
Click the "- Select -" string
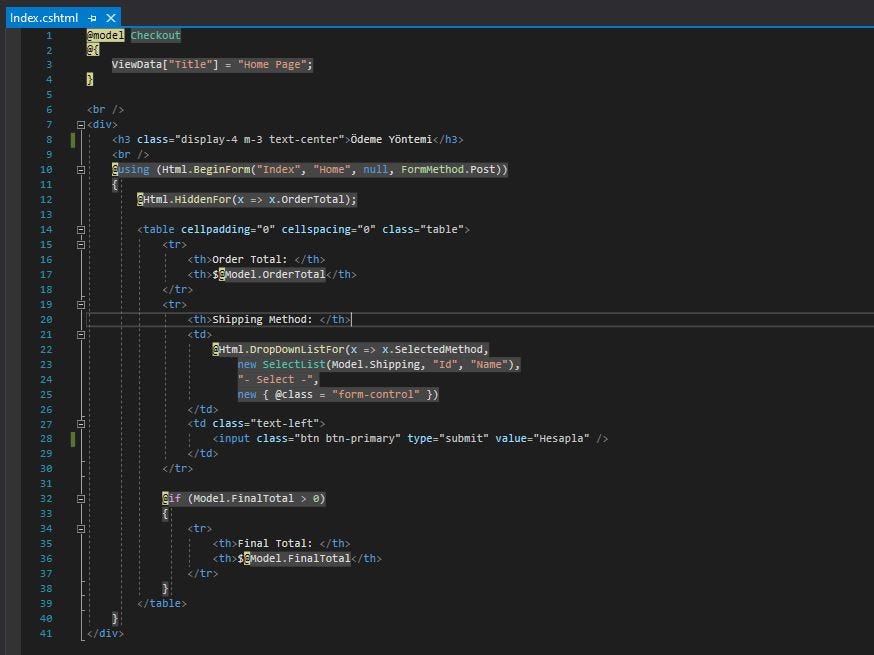[275, 380]
